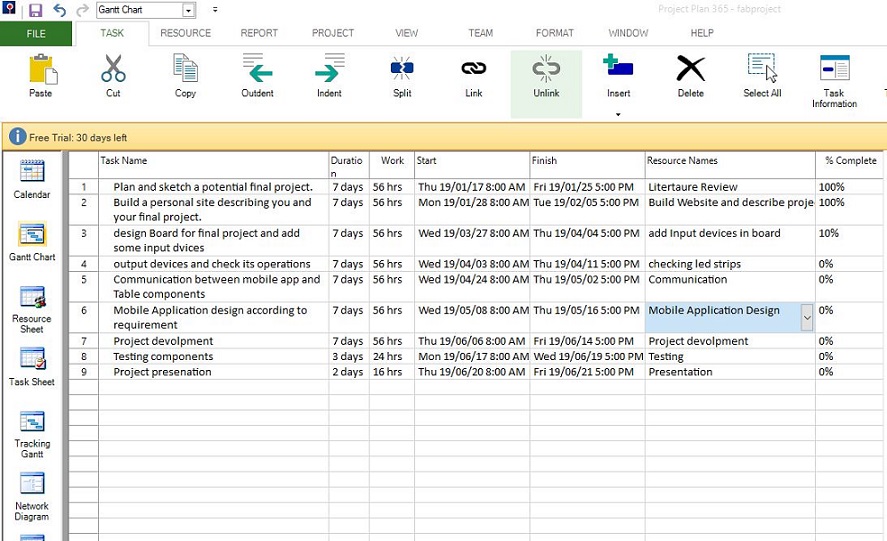Switch to the TEAM tab
This screenshot has height=541, width=887.
click(481, 33)
